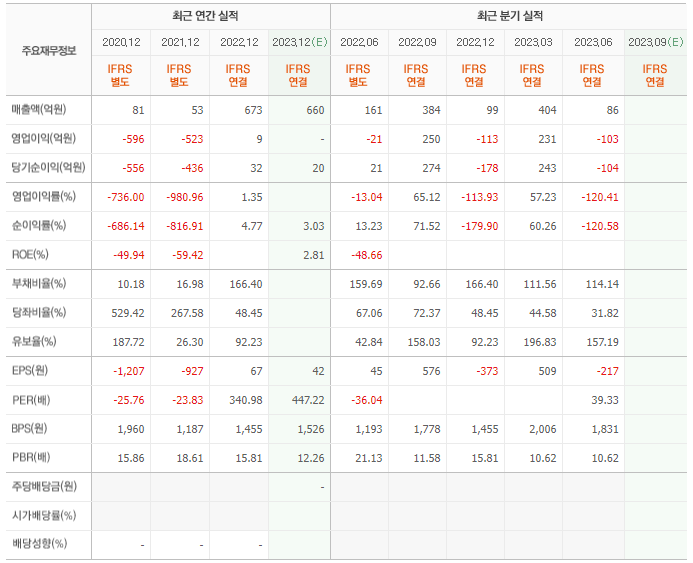This screenshot has width=693, height=563.
Task: Click the PER(배) row label
Action: (31, 400)
